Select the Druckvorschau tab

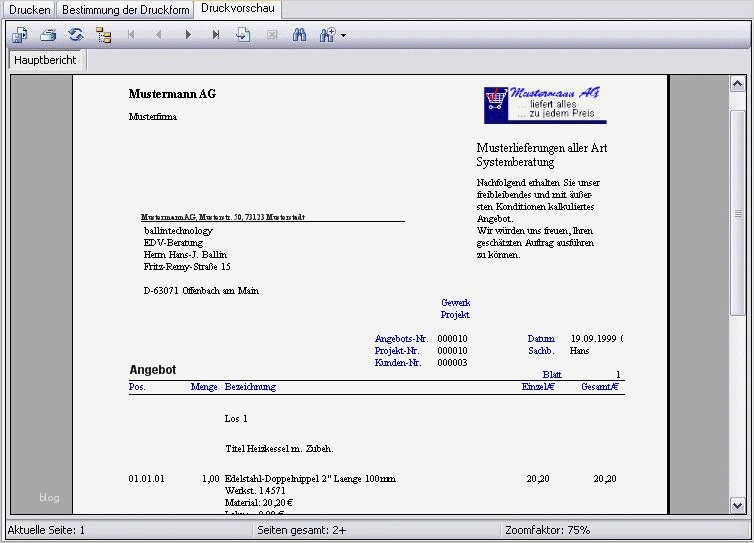tap(238, 8)
